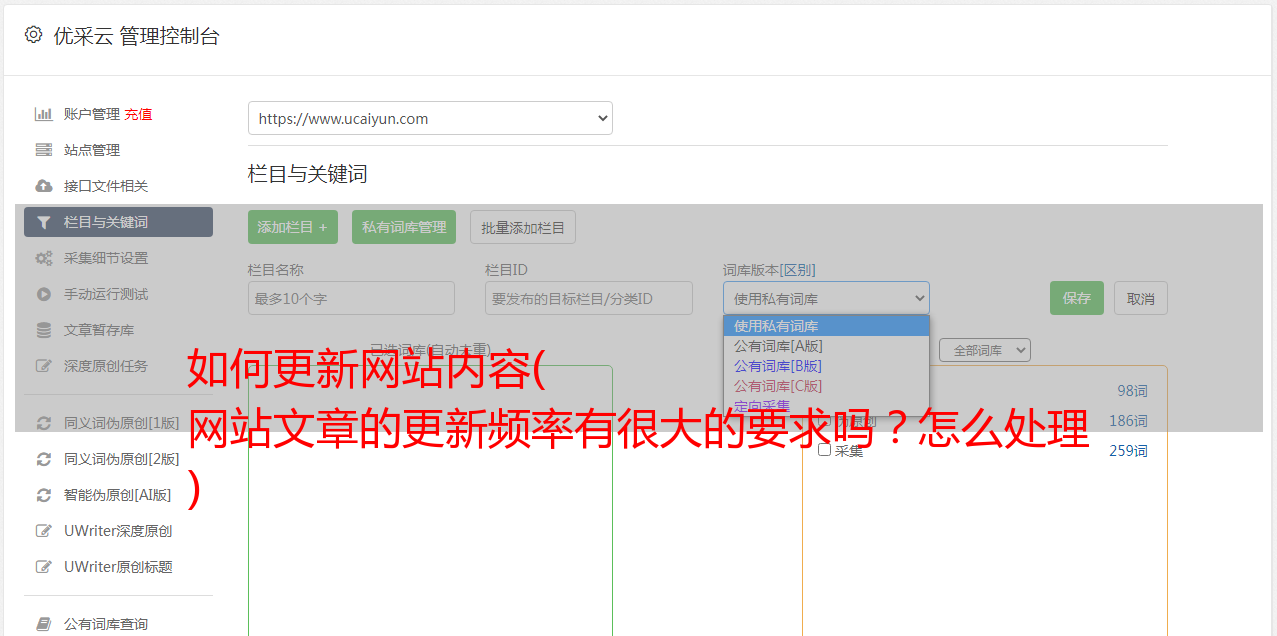The width and height of the screenshot is (1277, 636).
Task: Open the site URL dropdown https://www.ucaiyun.com
Action: [x=430, y=118]
